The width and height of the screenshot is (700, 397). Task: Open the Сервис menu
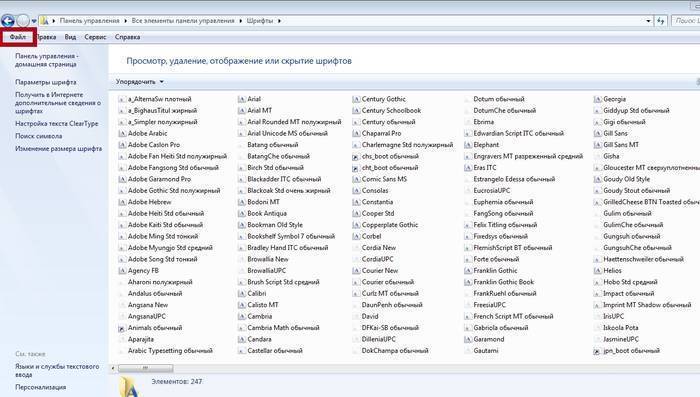click(x=95, y=37)
